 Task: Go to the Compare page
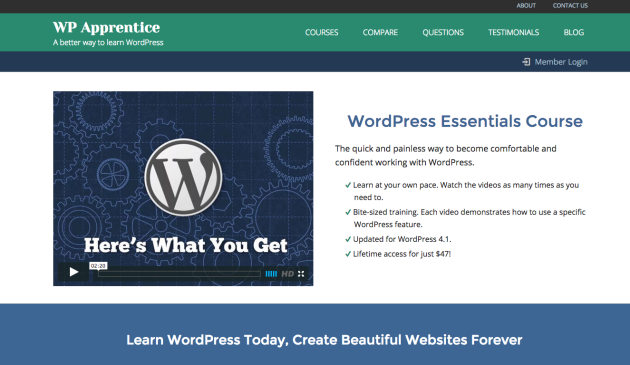click(380, 32)
